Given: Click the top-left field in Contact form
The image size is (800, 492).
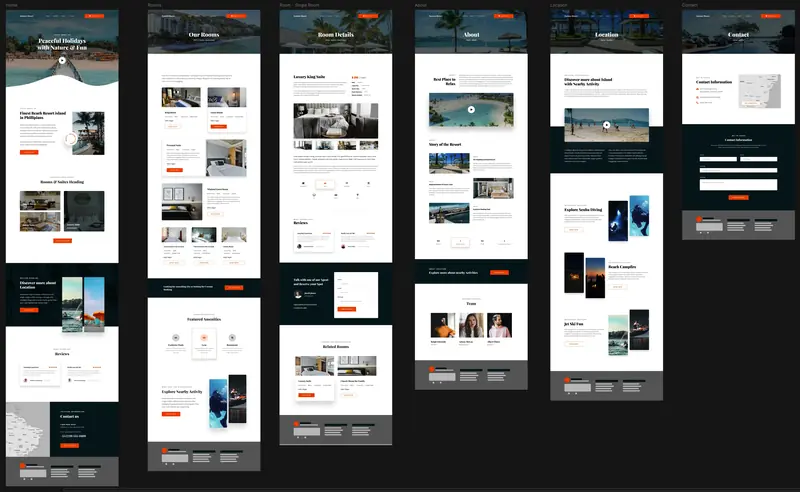Looking at the screenshot, I should [718, 159].
